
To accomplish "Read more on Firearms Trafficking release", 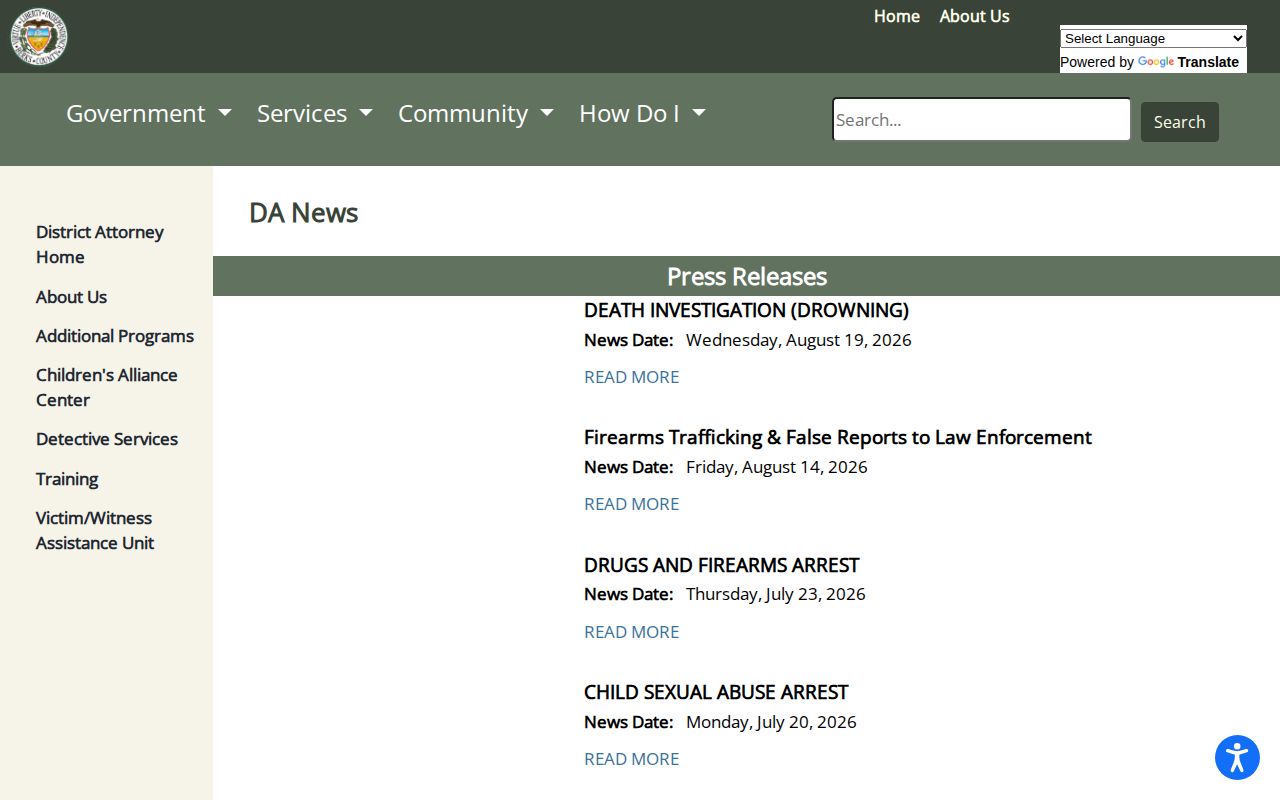I will (631, 504).
